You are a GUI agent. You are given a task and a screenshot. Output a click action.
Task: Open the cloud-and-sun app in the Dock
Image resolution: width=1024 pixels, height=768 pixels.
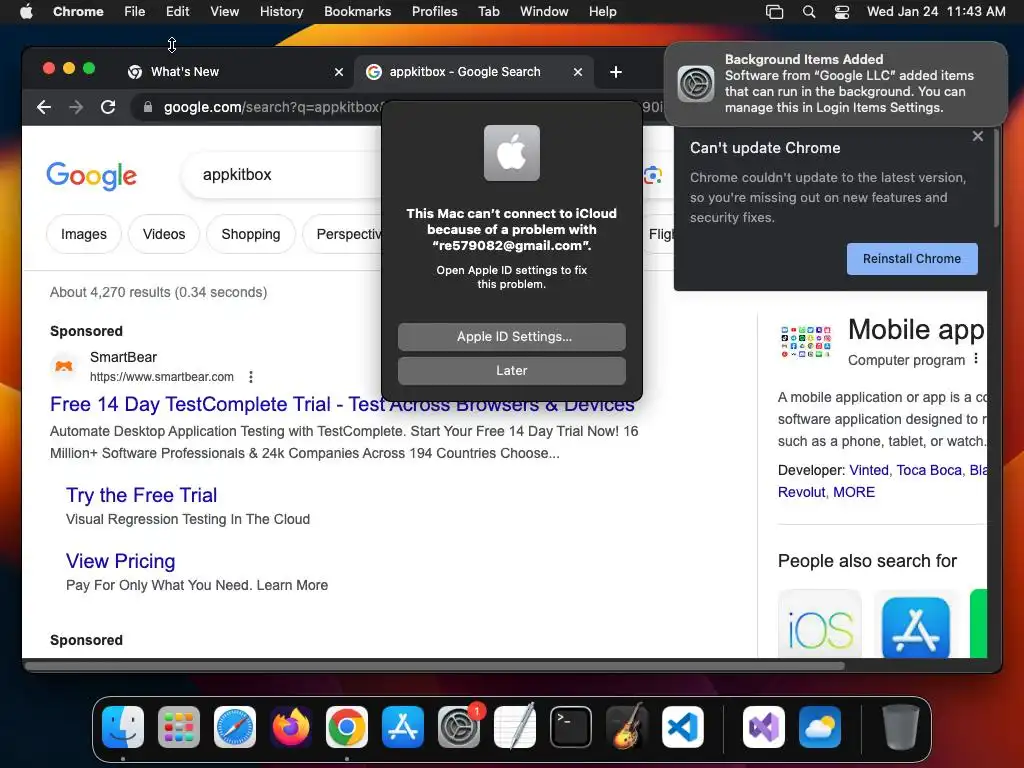(820, 727)
